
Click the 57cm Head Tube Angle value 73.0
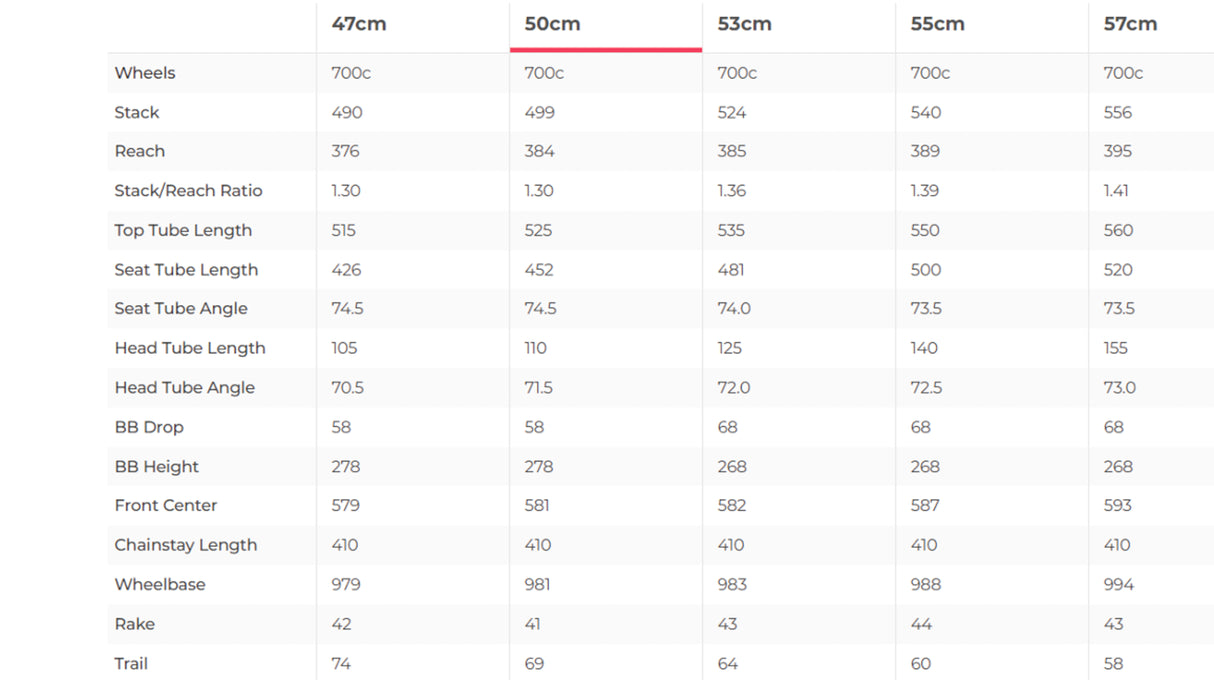pos(1119,388)
